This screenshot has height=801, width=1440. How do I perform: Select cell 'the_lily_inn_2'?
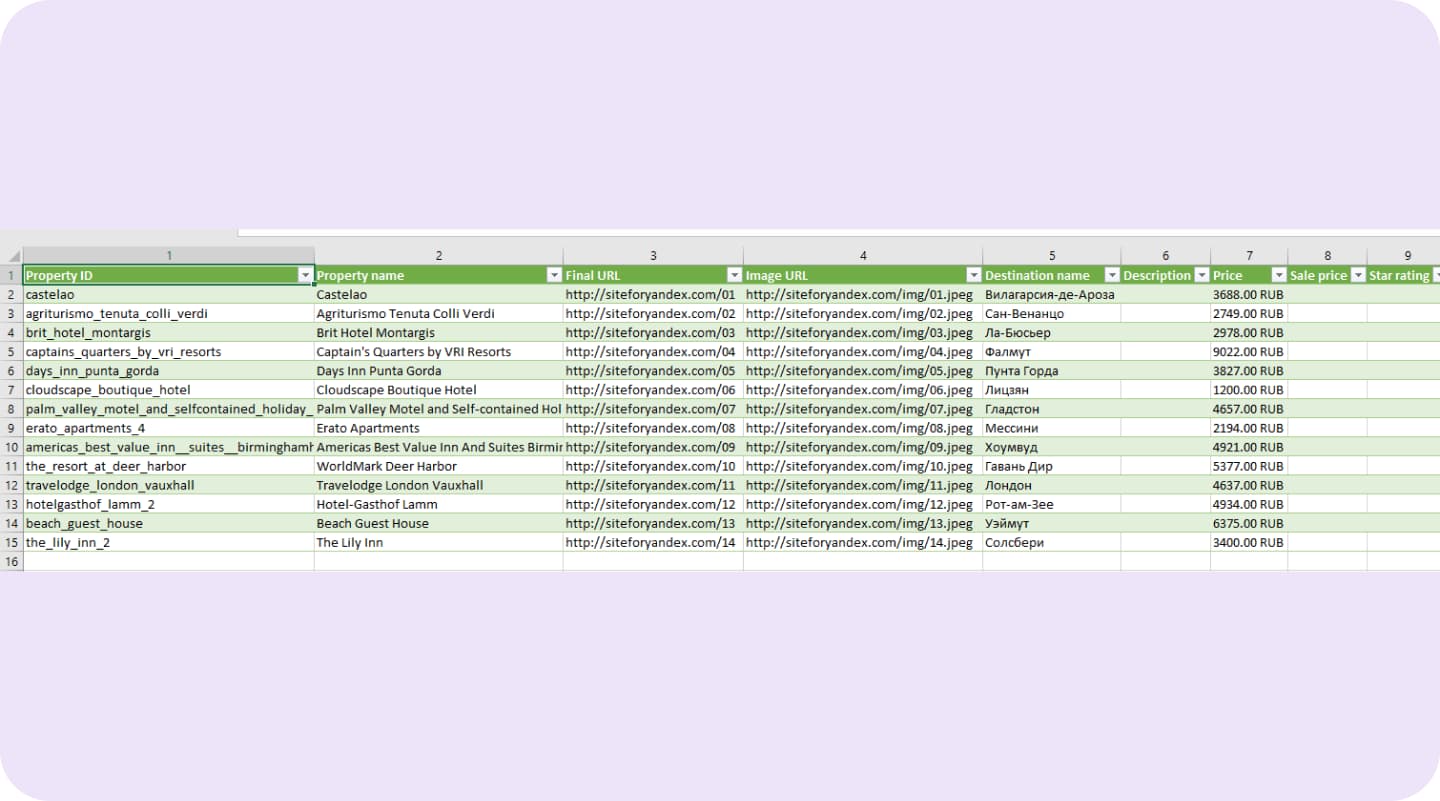168,542
